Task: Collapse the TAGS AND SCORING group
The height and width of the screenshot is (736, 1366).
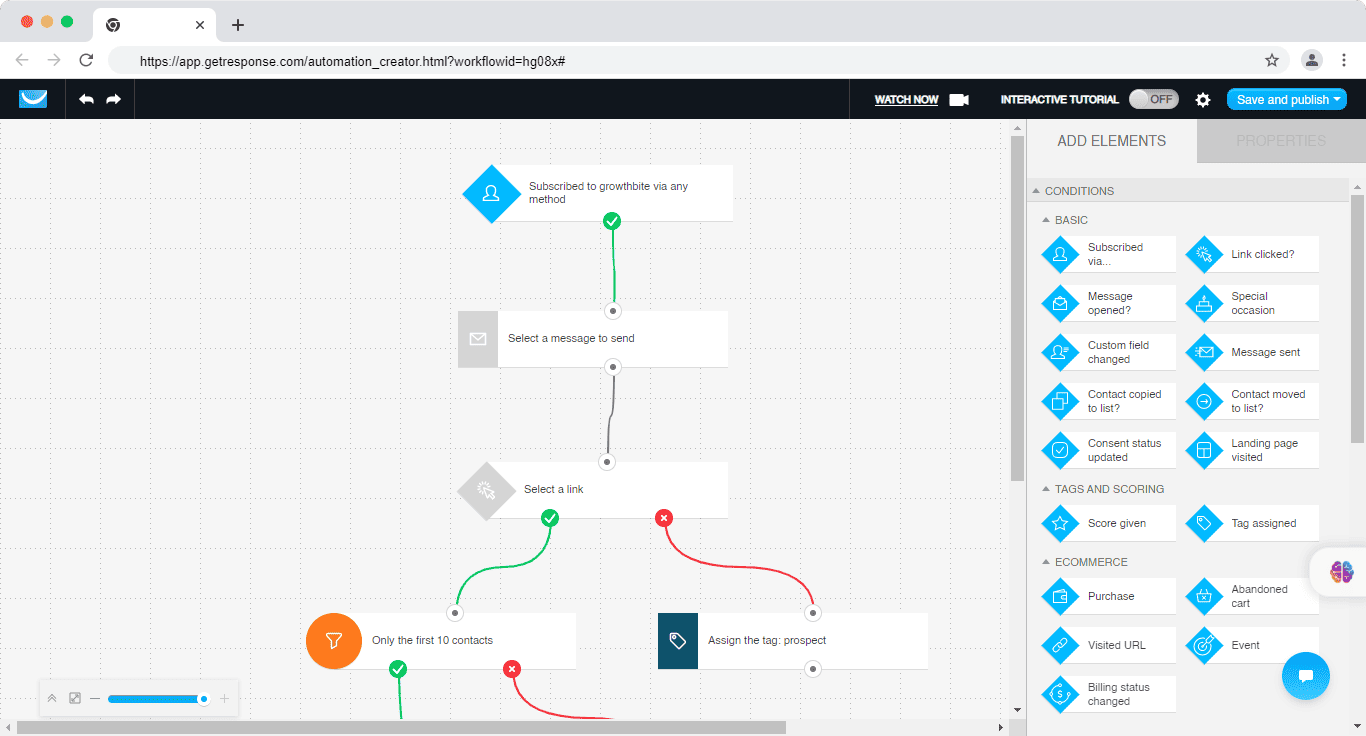Action: 1046,489
